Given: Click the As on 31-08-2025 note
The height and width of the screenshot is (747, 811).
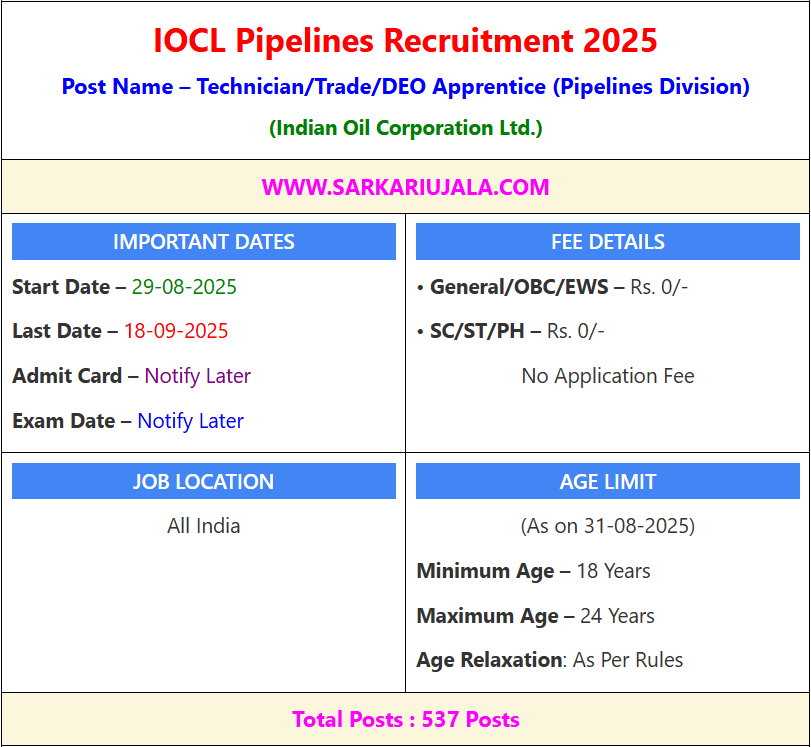Looking at the screenshot, I should click(x=607, y=526).
